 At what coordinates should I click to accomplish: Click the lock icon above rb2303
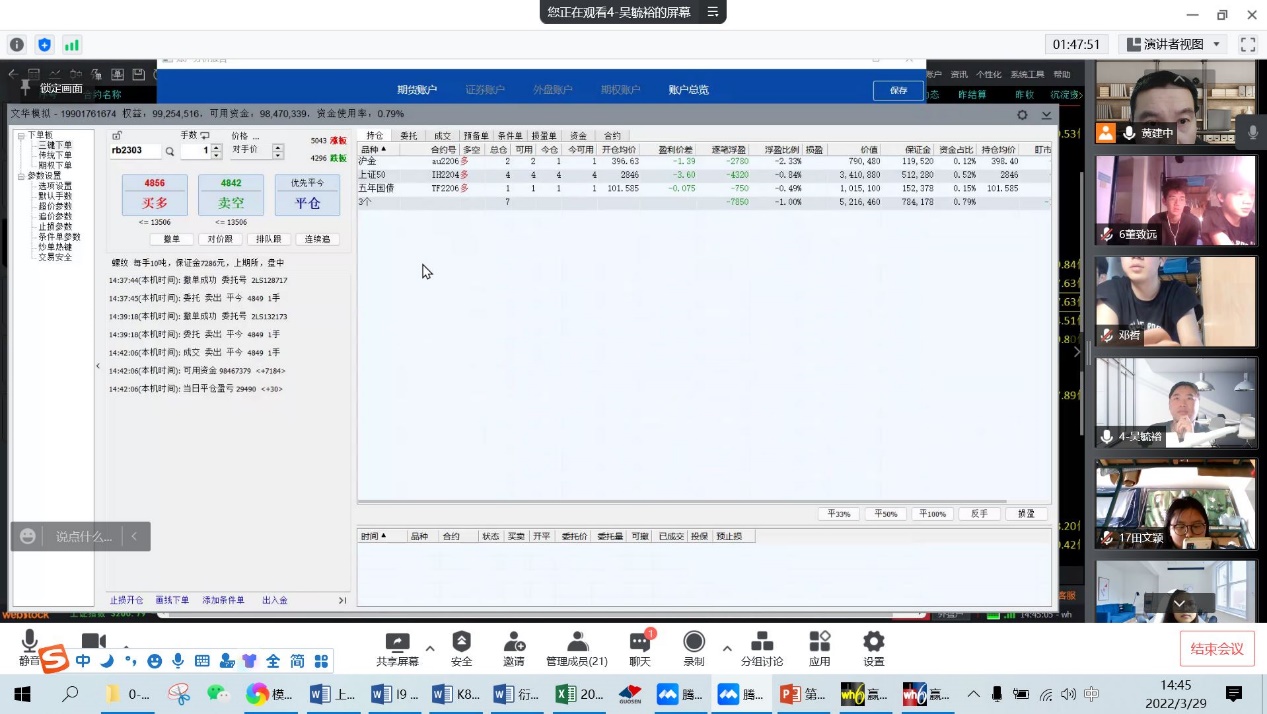tap(117, 135)
